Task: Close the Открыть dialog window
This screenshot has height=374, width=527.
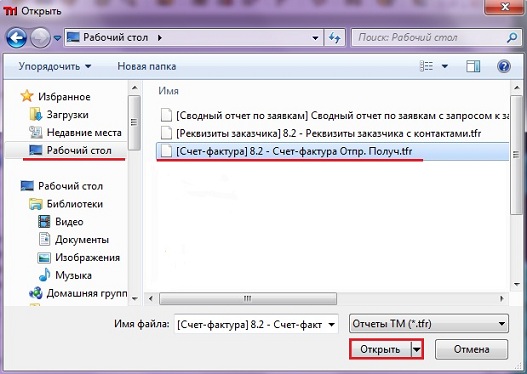Action: [x=504, y=7]
